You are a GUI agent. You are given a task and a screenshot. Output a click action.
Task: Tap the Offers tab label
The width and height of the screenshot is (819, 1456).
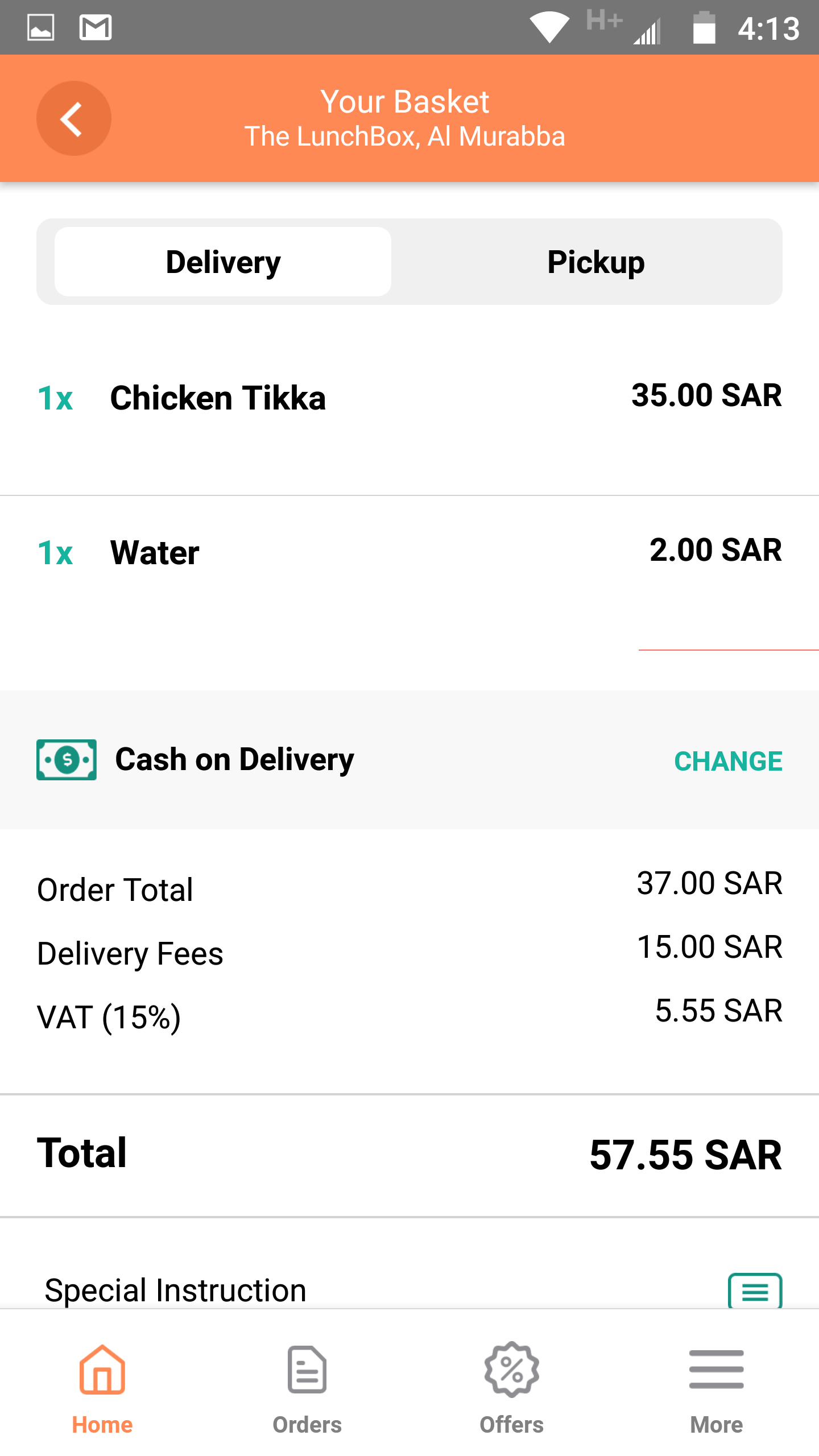tap(512, 1425)
